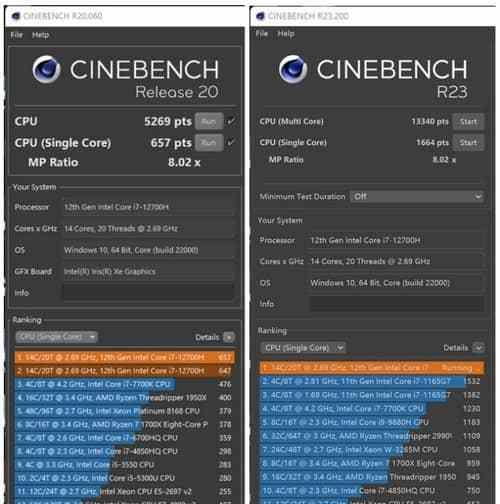Select R20 ranking row 4 AMD Ryzen Threadripper 1950X

point(125,398)
